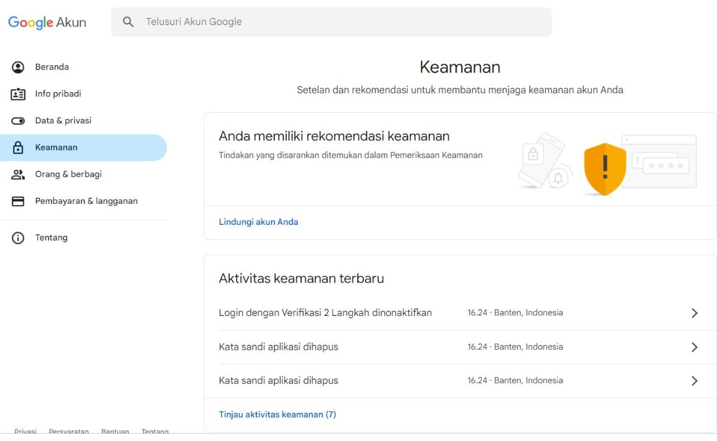Click the Persyaratan footer link

pos(69,431)
